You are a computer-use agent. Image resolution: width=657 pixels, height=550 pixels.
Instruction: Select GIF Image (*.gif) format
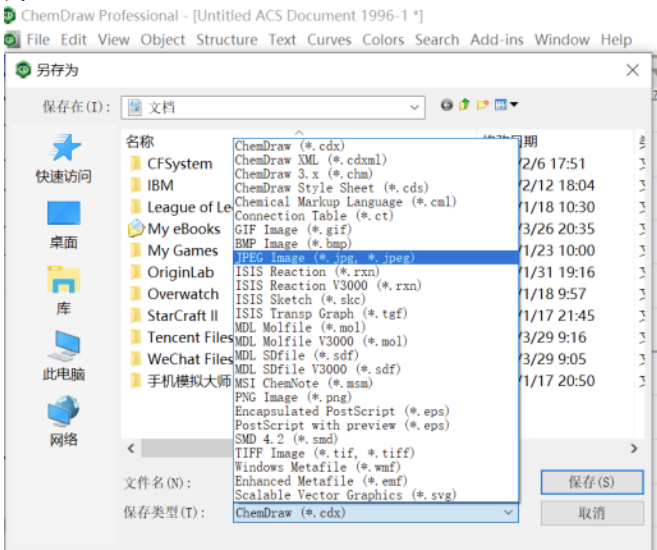point(375,230)
